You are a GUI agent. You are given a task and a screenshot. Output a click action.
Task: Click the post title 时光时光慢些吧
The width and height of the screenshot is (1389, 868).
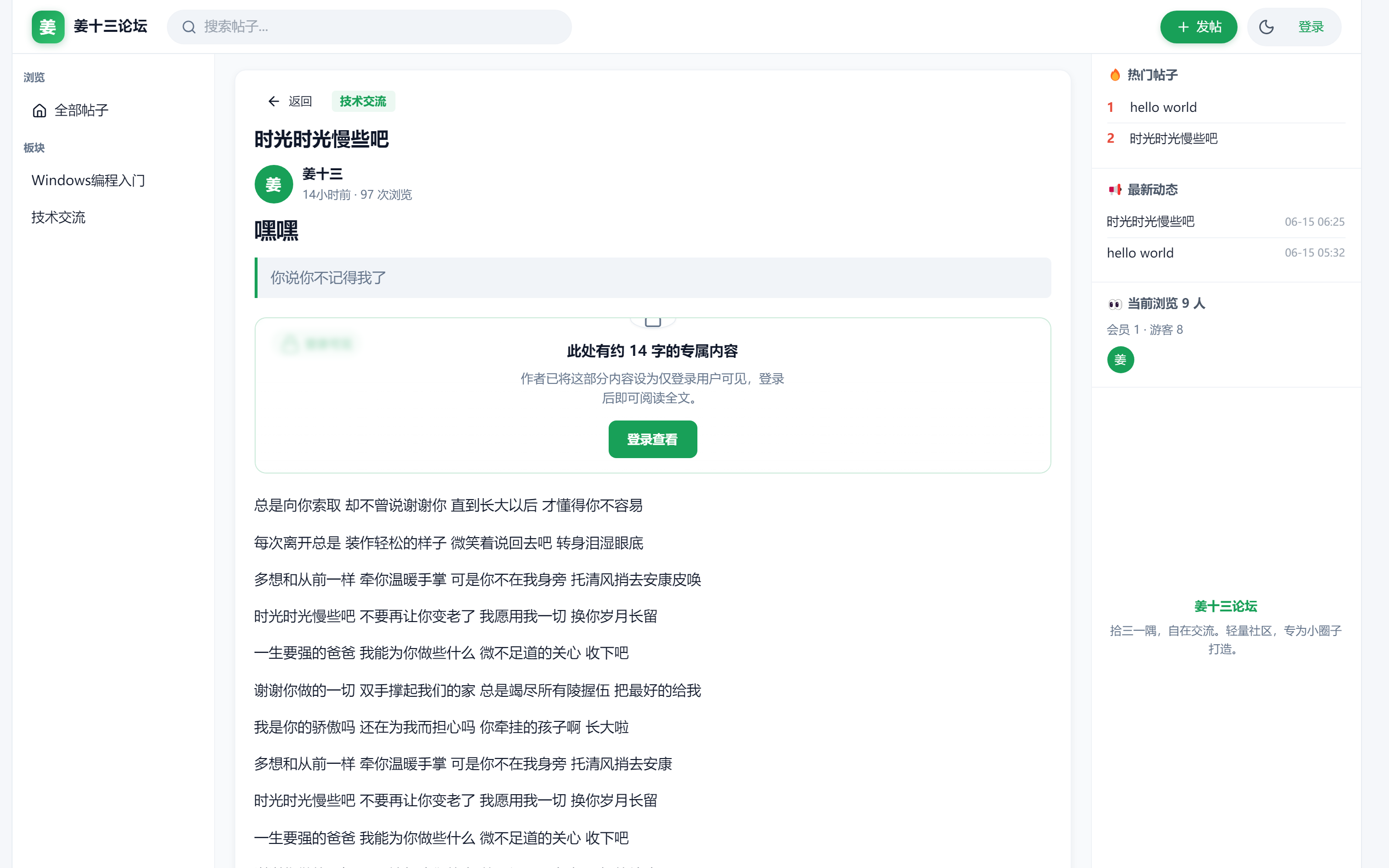[321, 139]
